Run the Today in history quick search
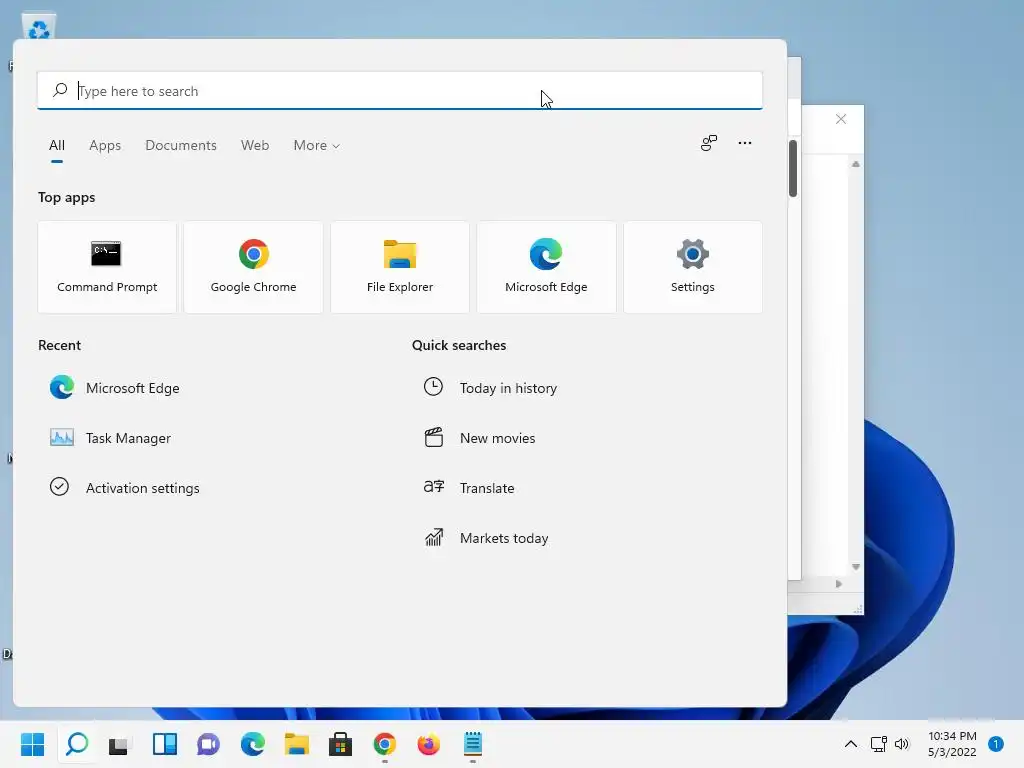This screenshot has height=768, width=1024. [490, 388]
